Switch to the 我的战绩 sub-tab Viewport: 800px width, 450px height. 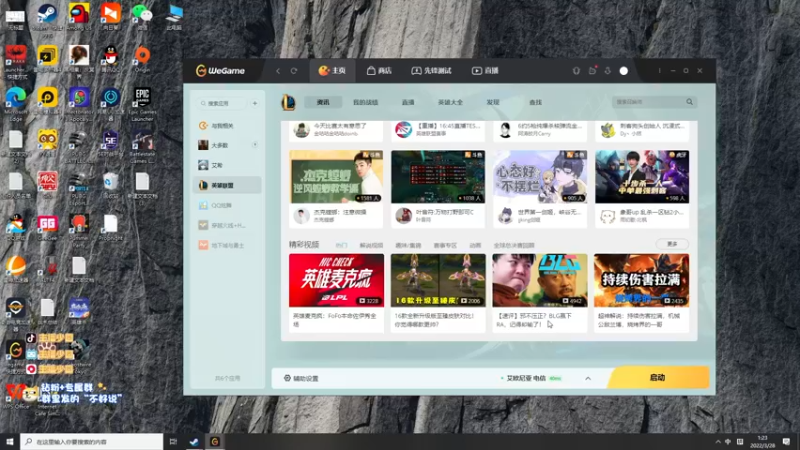[x=365, y=102]
